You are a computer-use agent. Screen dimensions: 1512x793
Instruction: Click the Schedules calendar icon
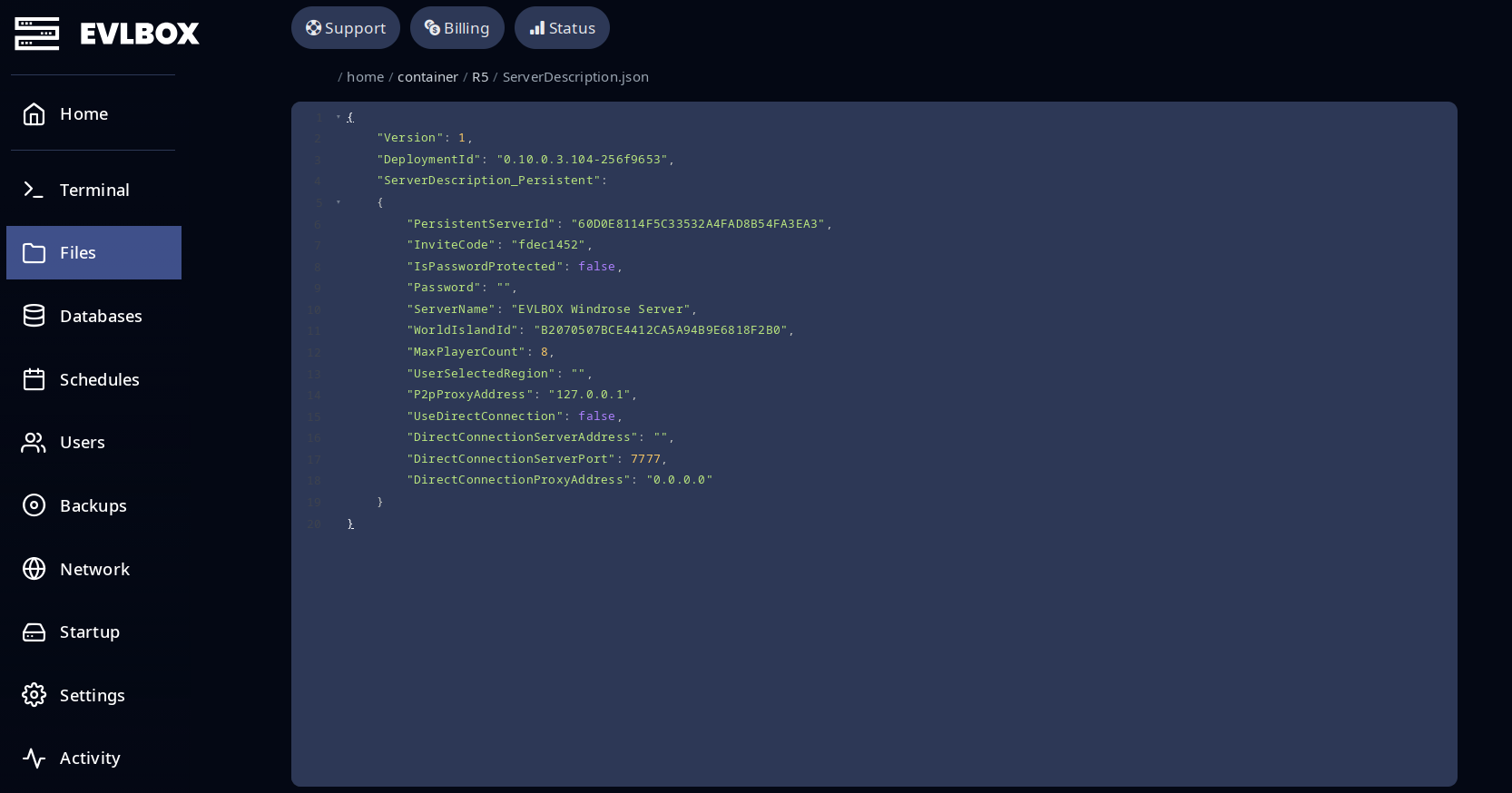[x=34, y=379]
